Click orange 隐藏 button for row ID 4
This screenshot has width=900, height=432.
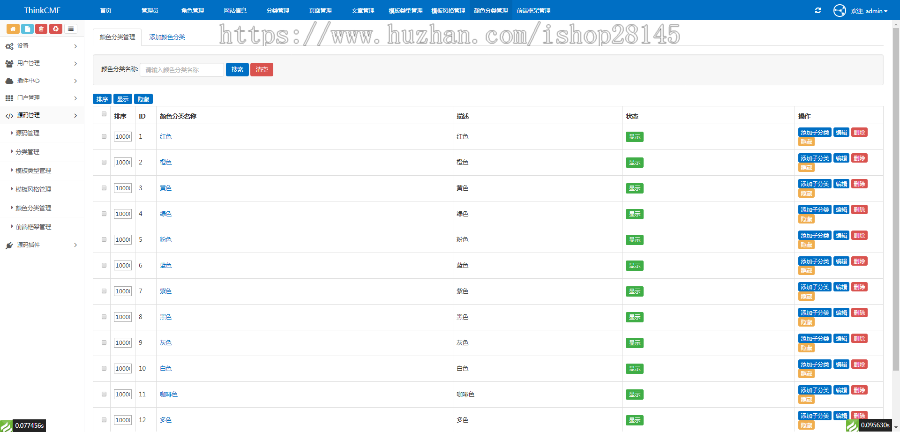(806, 219)
